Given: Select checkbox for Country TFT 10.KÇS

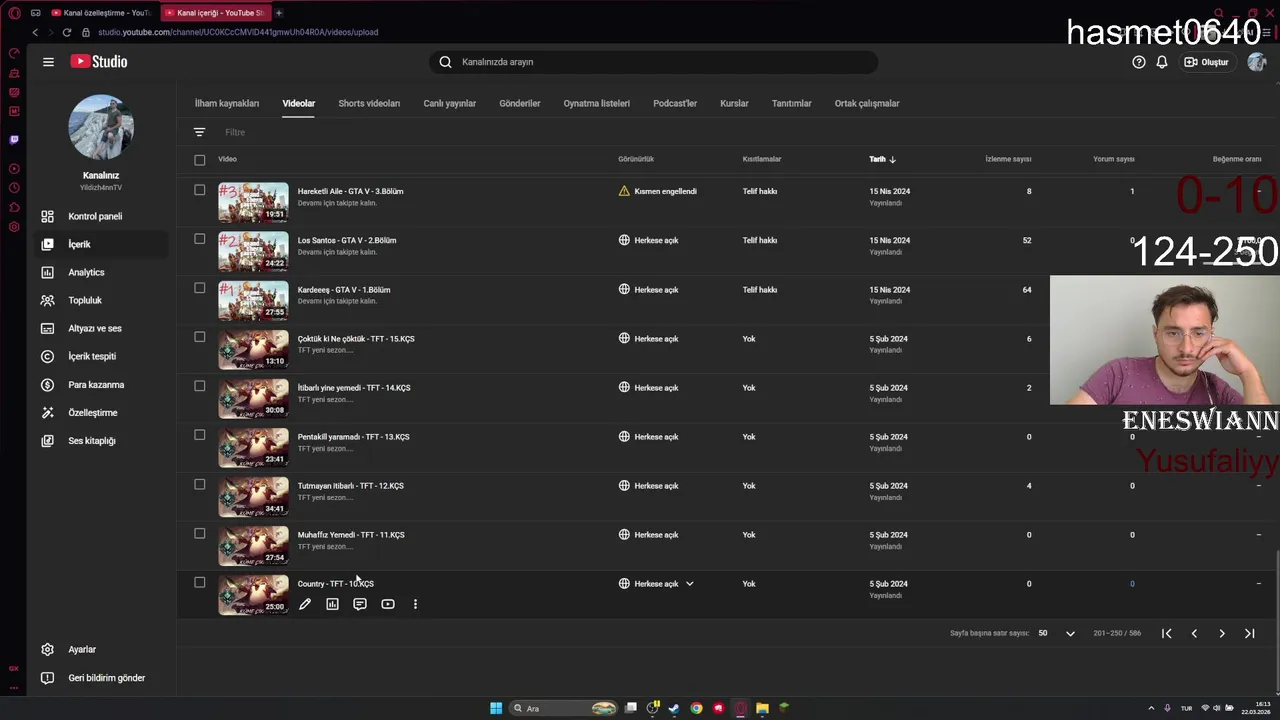Looking at the screenshot, I should coord(199,582).
